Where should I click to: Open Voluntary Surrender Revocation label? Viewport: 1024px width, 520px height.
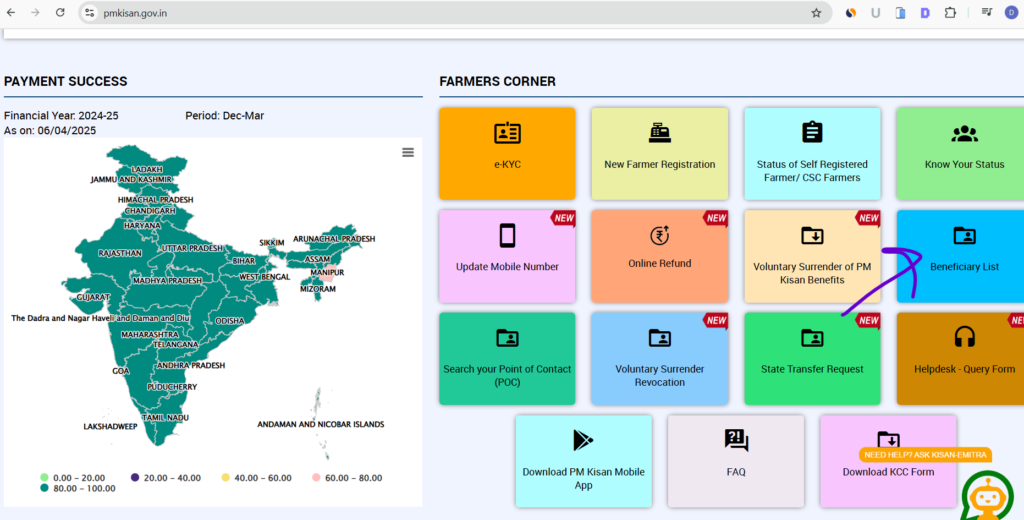pos(660,376)
